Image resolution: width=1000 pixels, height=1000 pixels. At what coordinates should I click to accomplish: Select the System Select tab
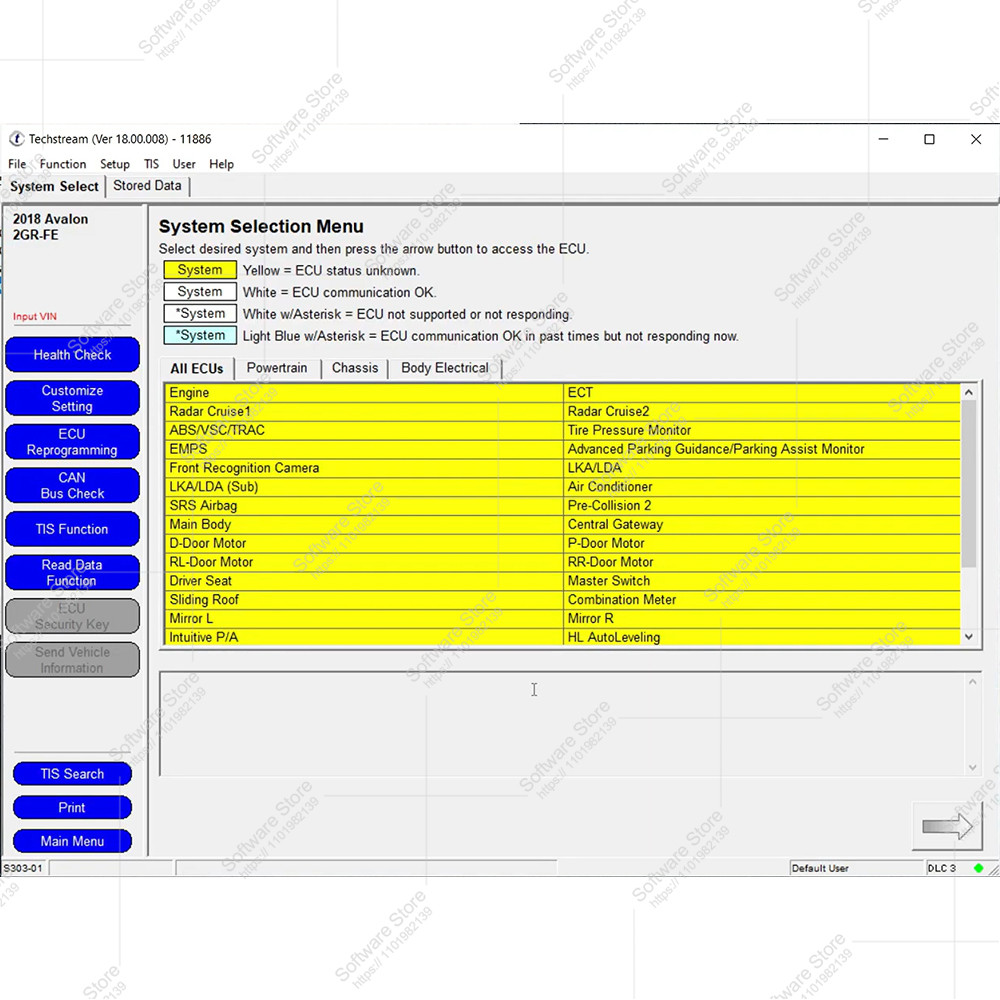click(x=54, y=186)
